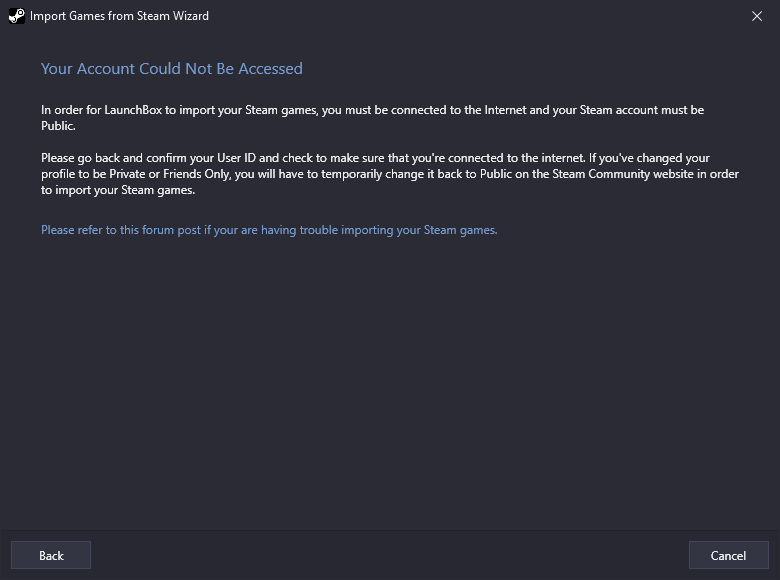Image resolution: width=780 pixels, height=580 pixels.
Task: Open the forum post troubleshooting link
Action: click(x=269, y=230)
